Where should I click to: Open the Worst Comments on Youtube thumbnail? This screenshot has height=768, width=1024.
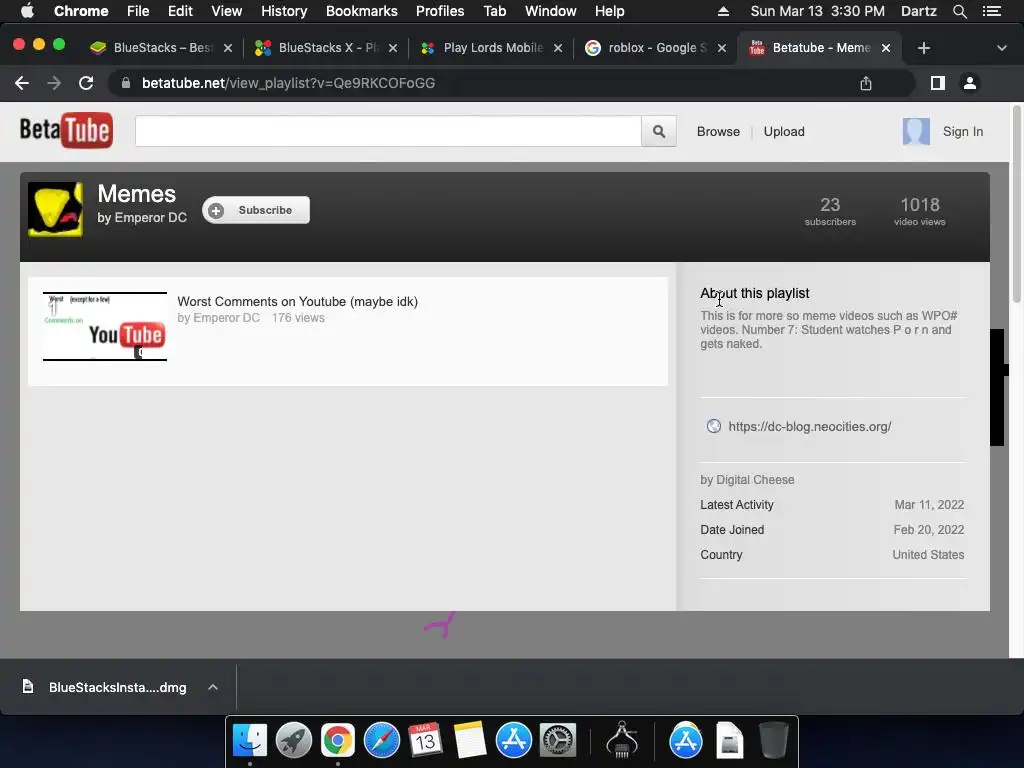pyautogui.click(x=105, y=326)
